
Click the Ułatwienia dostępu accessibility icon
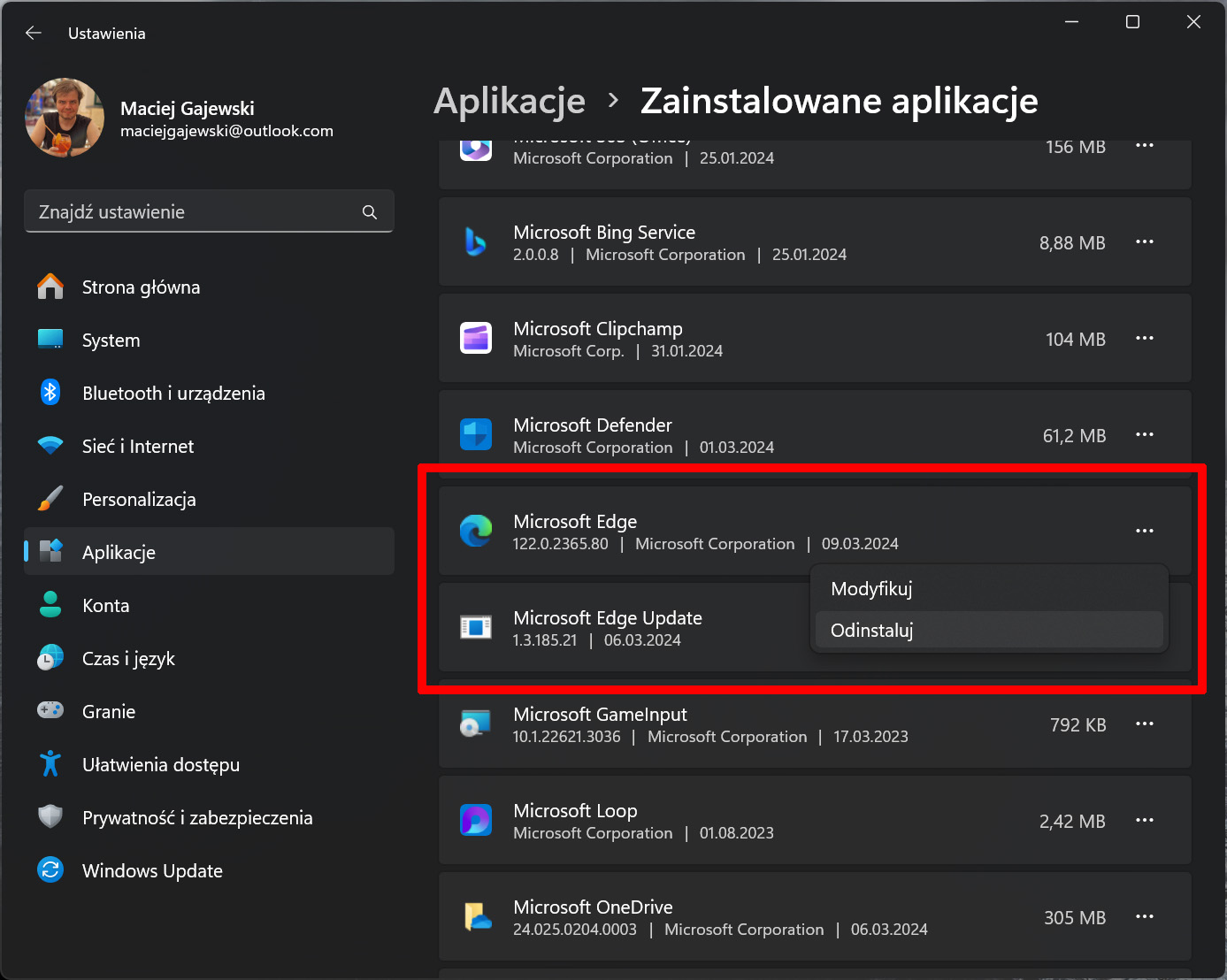coord(50,763)
